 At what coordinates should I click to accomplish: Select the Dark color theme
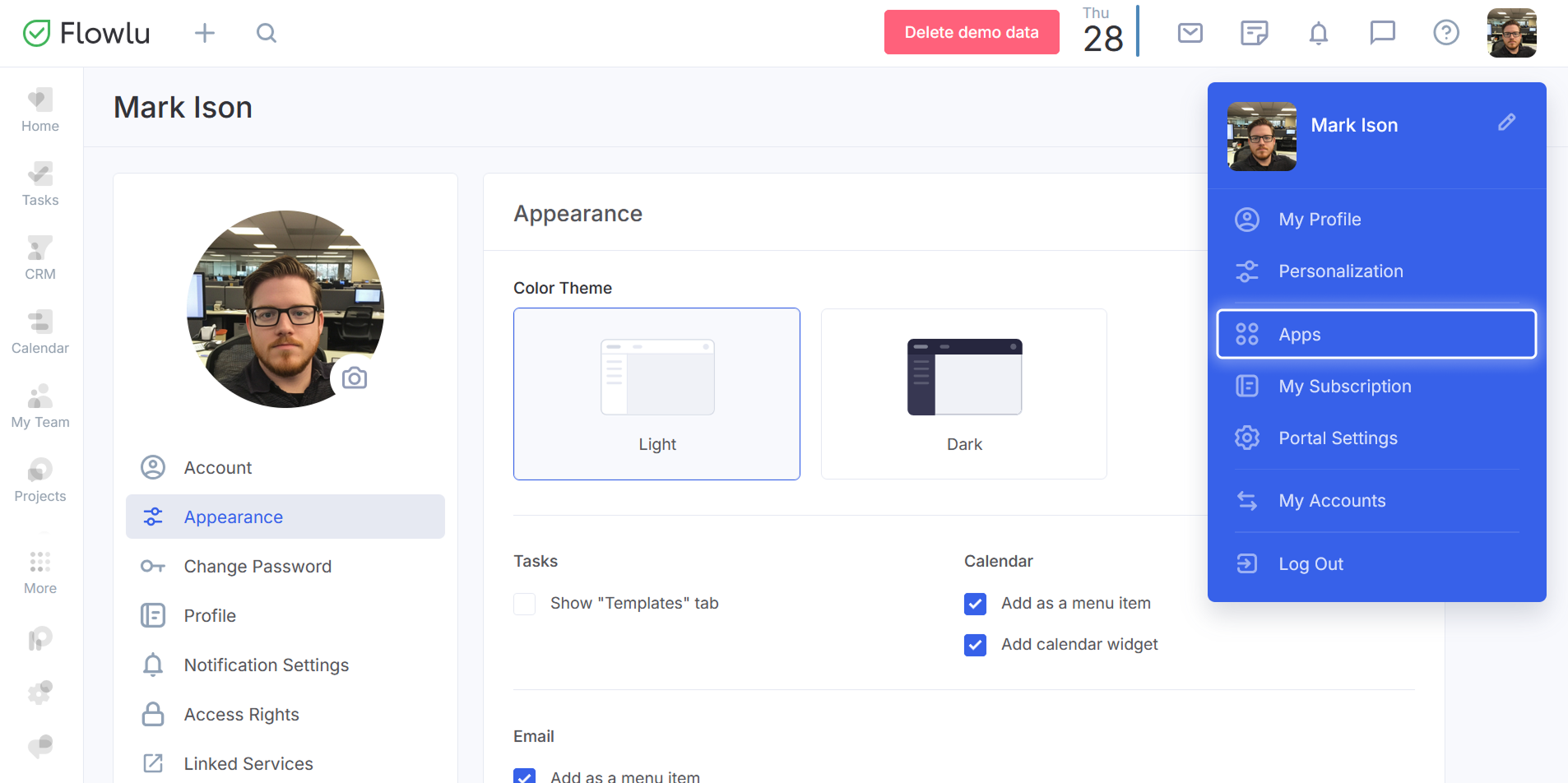(x=963, y=394)
